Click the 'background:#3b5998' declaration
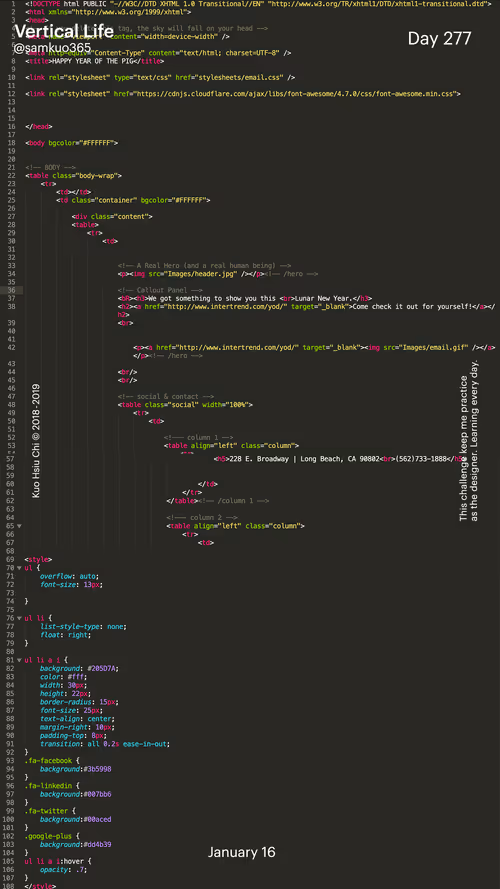 (75, 769)
